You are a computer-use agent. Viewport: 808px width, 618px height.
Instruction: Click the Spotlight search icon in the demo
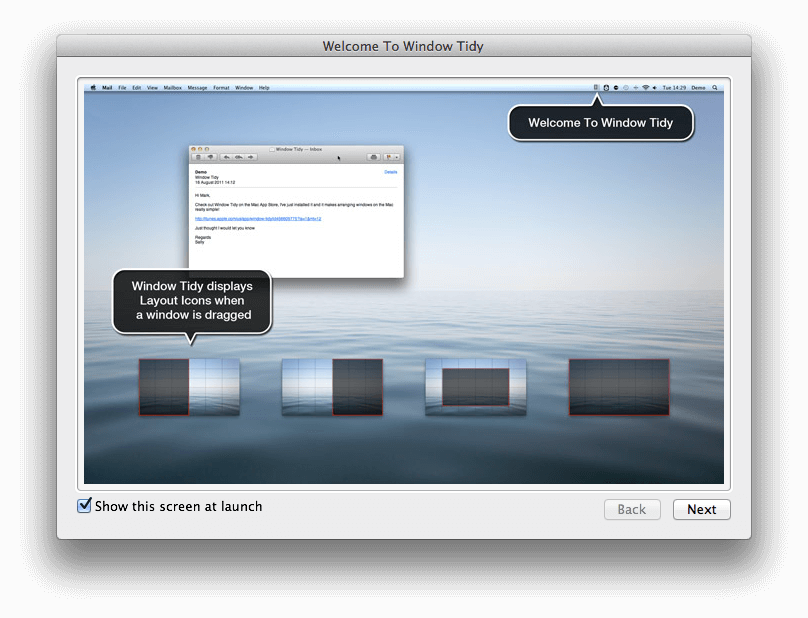[x=715, y=88]
